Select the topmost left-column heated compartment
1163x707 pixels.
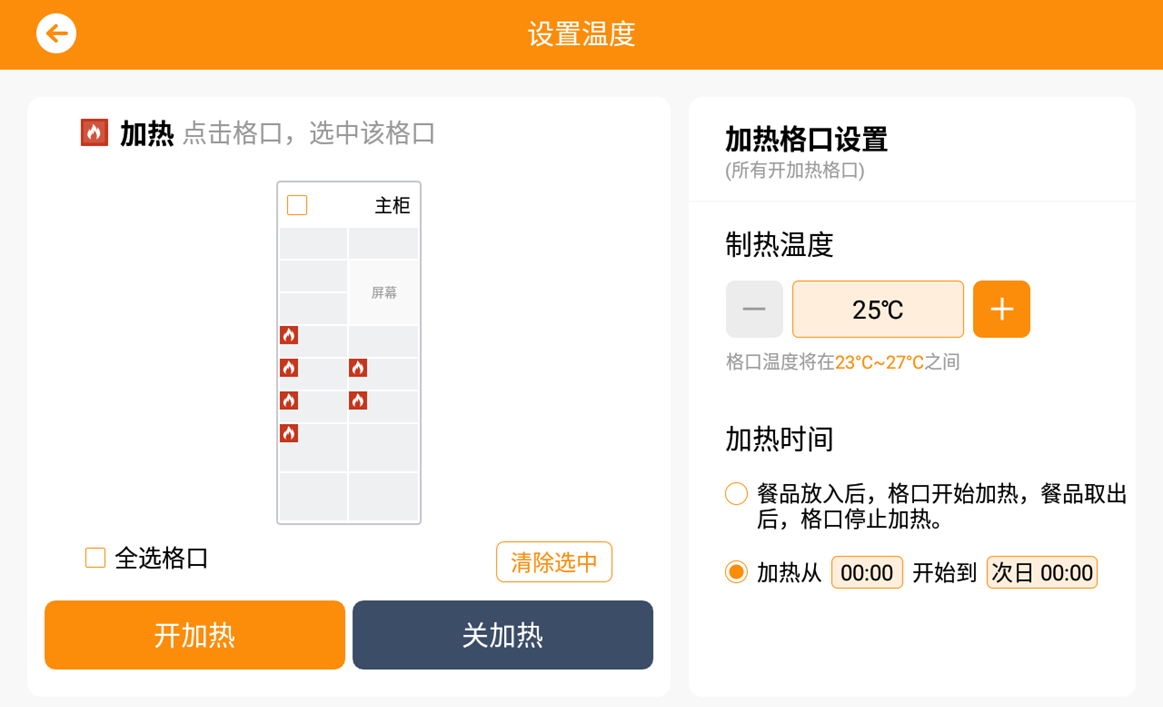click(x=313, y=341)
